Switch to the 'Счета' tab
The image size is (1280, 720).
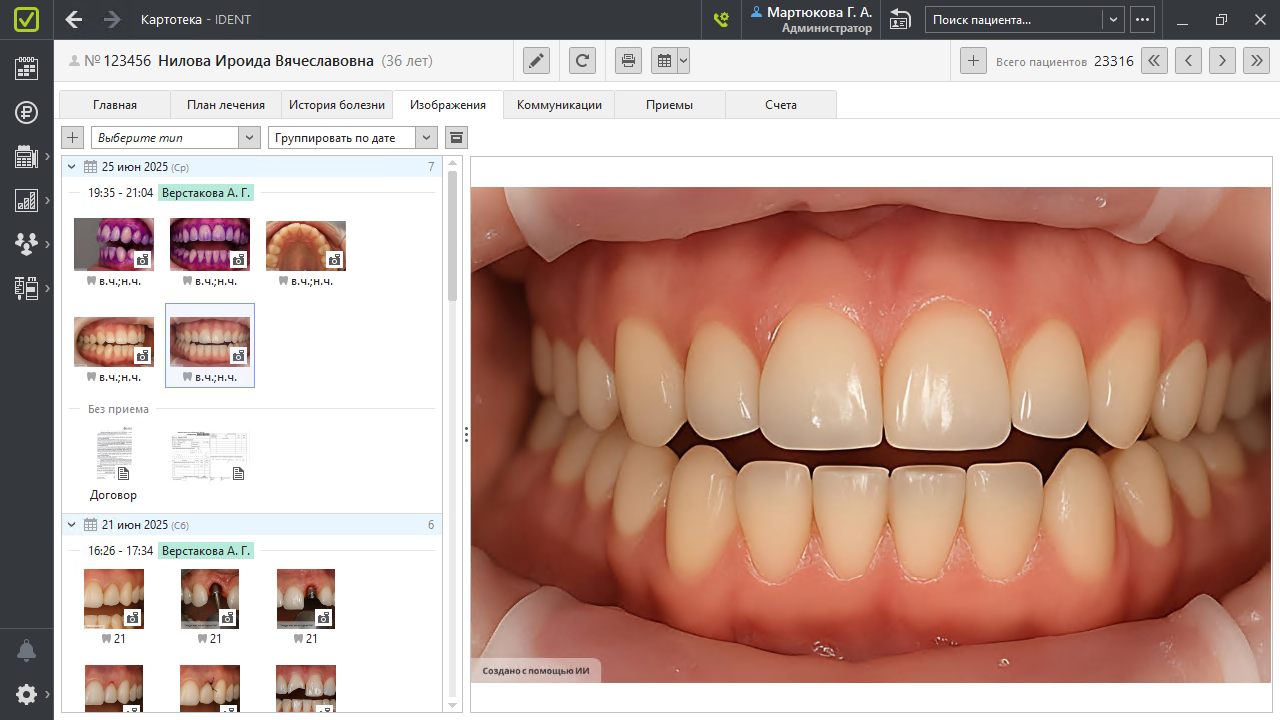coord(780,105)
